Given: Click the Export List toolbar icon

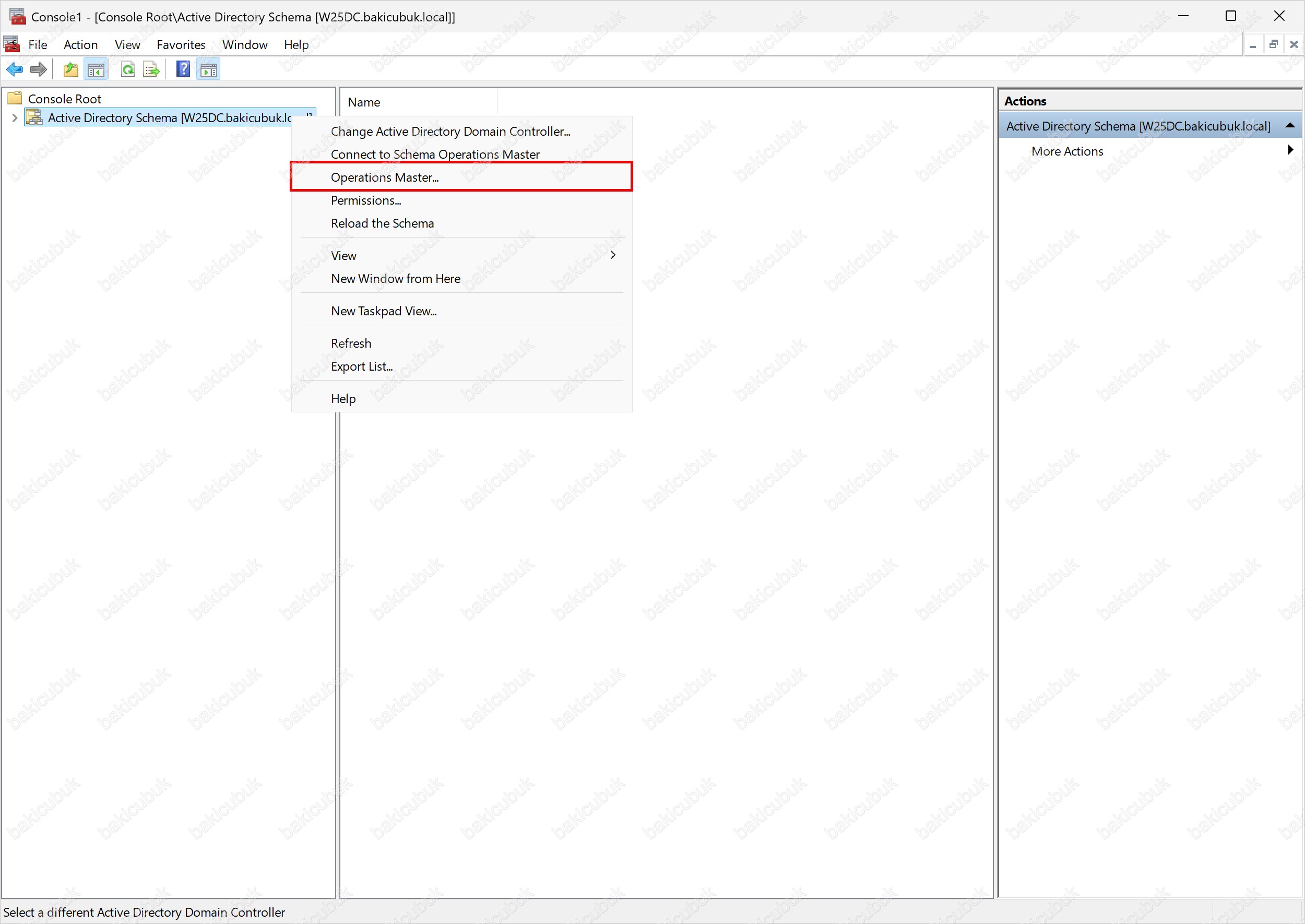Looking at the screenshot, I should click(151, 69).
